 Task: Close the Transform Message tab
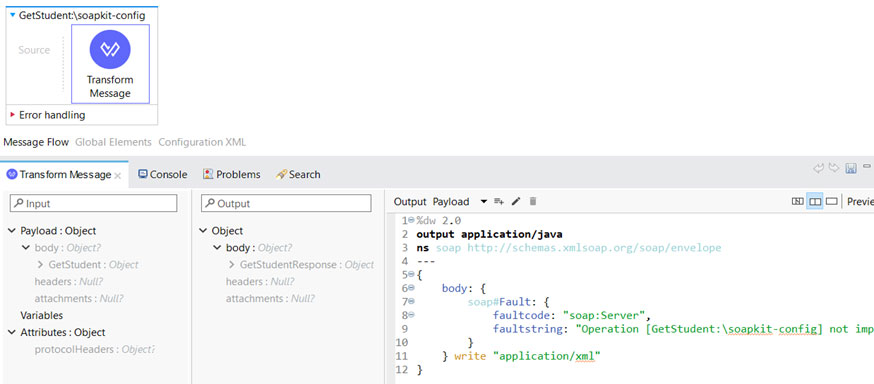118,175
